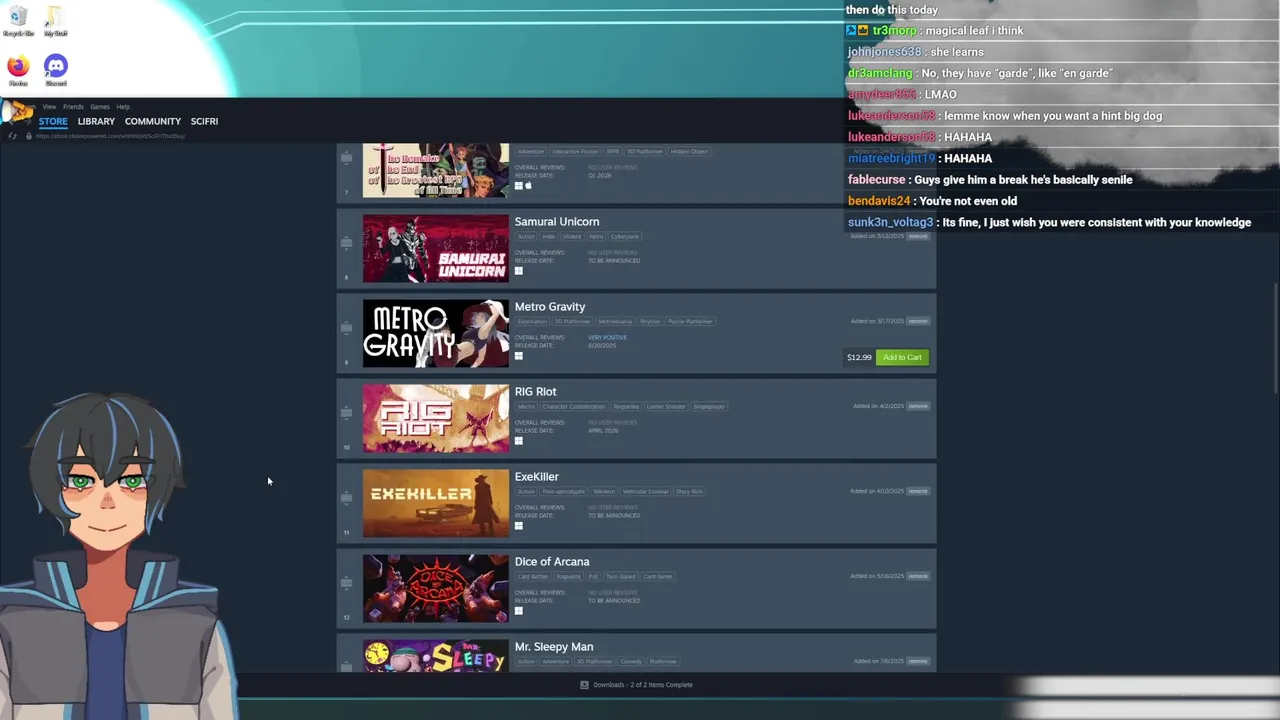Remove Samurai Unicorn from the wishlist
The height and width of the screenshot is (720, 1280).
tap(918, 236)
